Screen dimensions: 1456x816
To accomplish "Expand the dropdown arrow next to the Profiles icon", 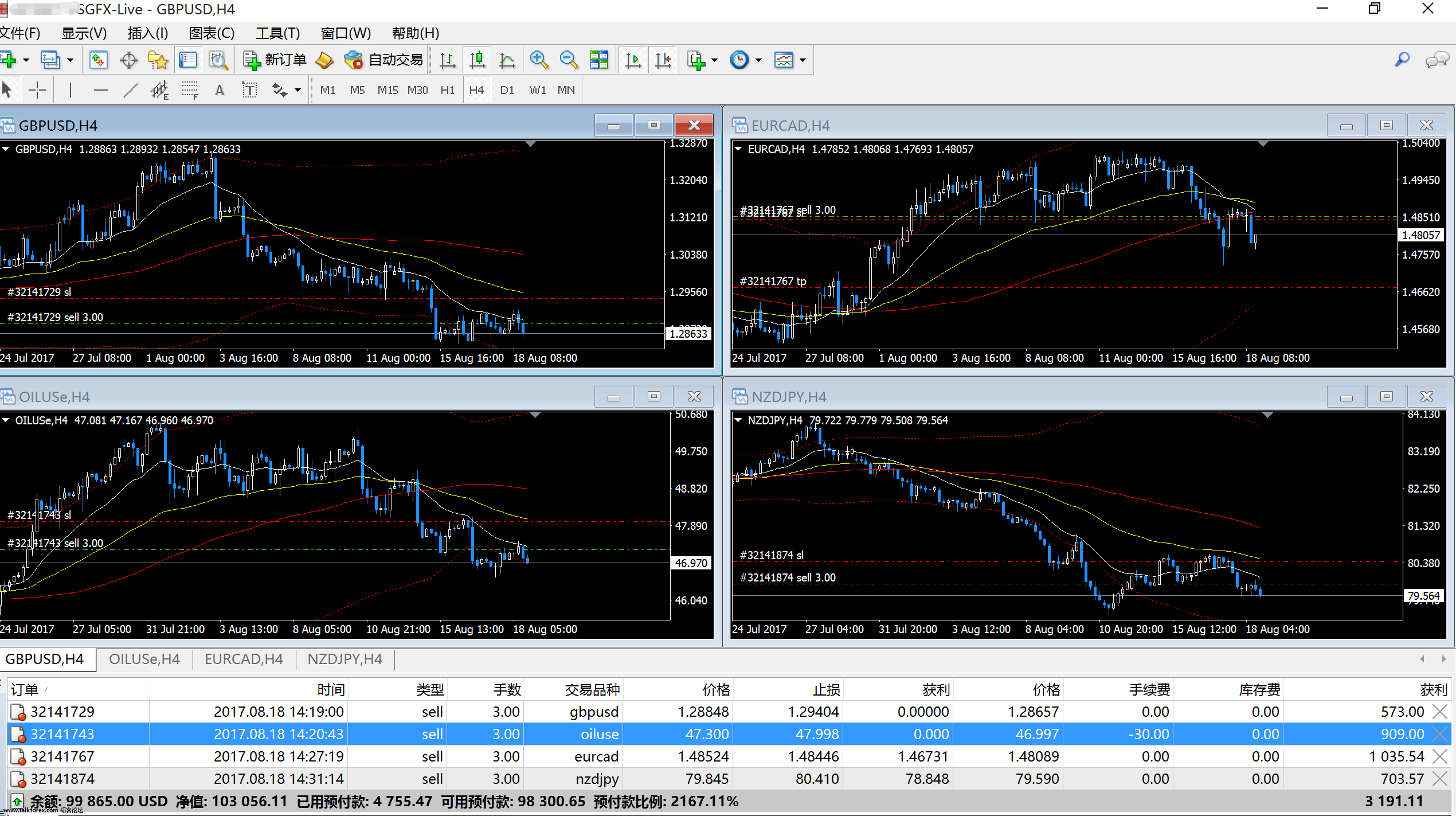I will 70,60.
